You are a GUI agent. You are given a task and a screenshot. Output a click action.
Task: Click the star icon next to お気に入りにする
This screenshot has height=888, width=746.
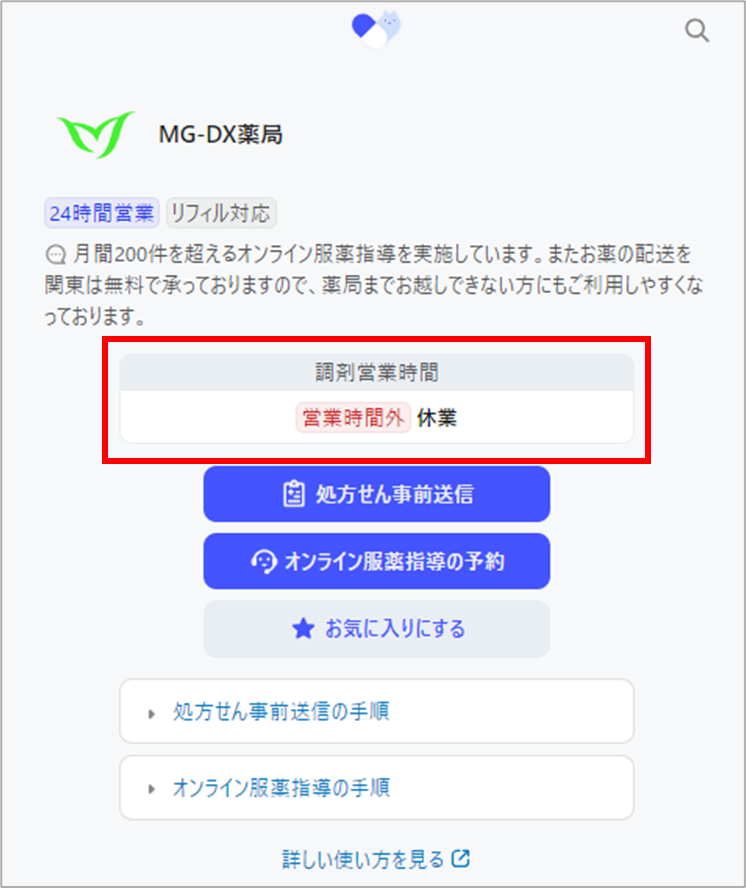click(303, 629)
